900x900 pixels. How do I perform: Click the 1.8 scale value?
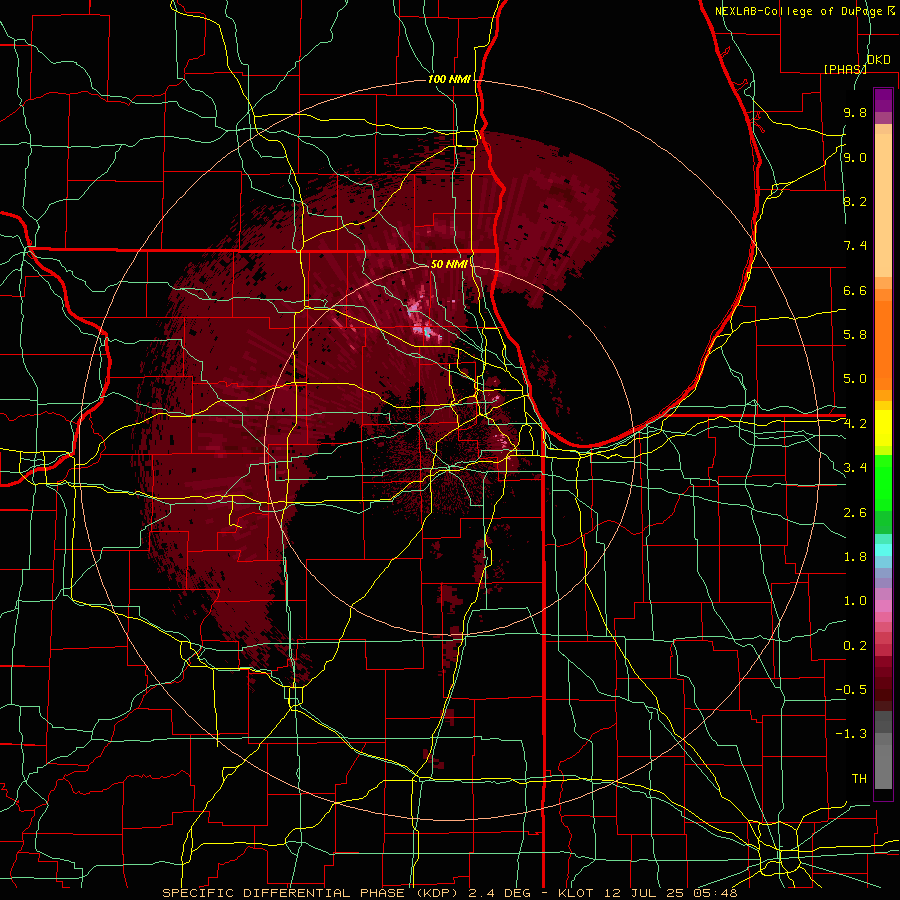tap(855, 557)
